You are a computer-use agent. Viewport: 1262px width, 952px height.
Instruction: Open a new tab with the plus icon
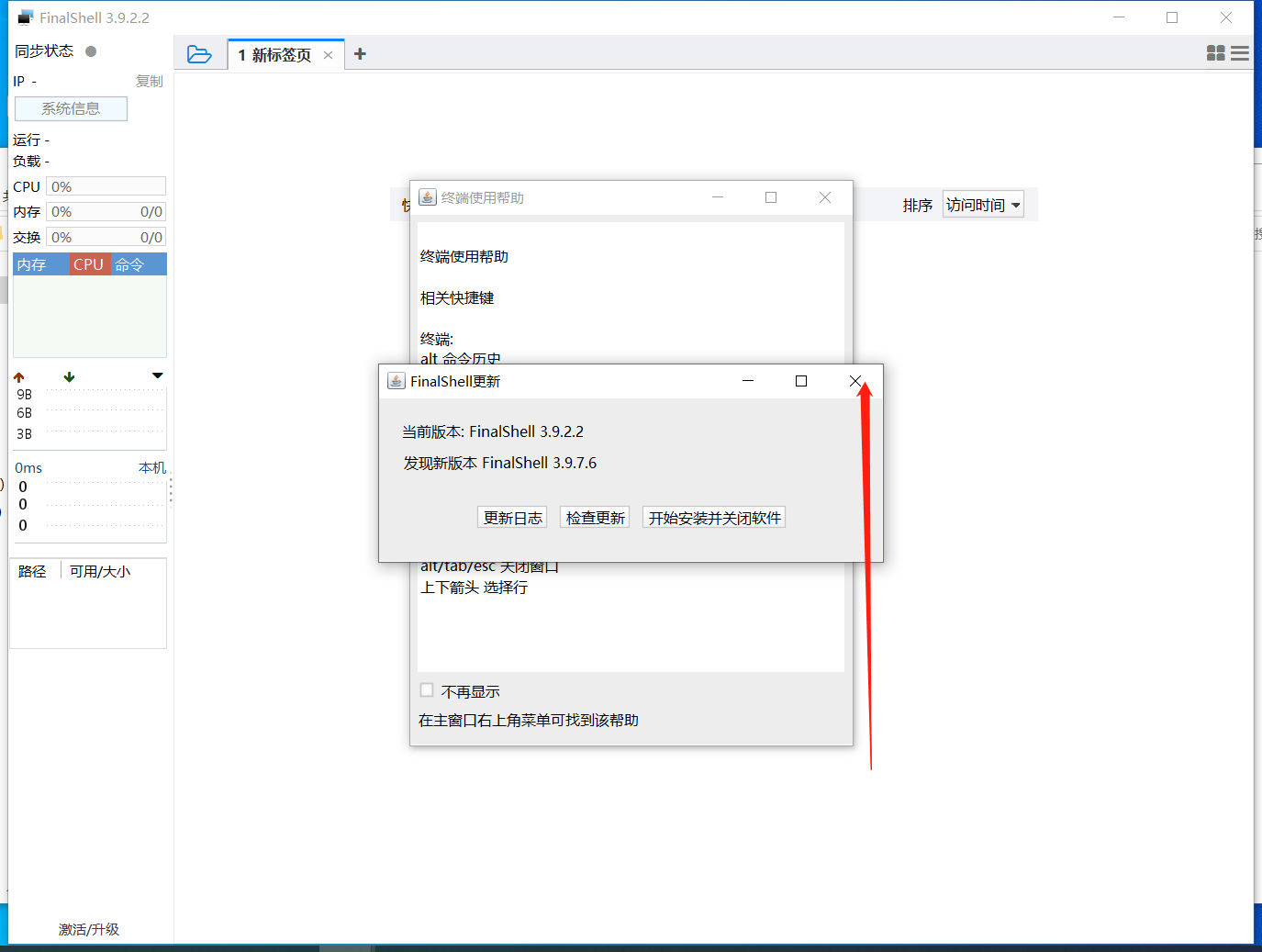pyautogui.click(x=360, y=54)
